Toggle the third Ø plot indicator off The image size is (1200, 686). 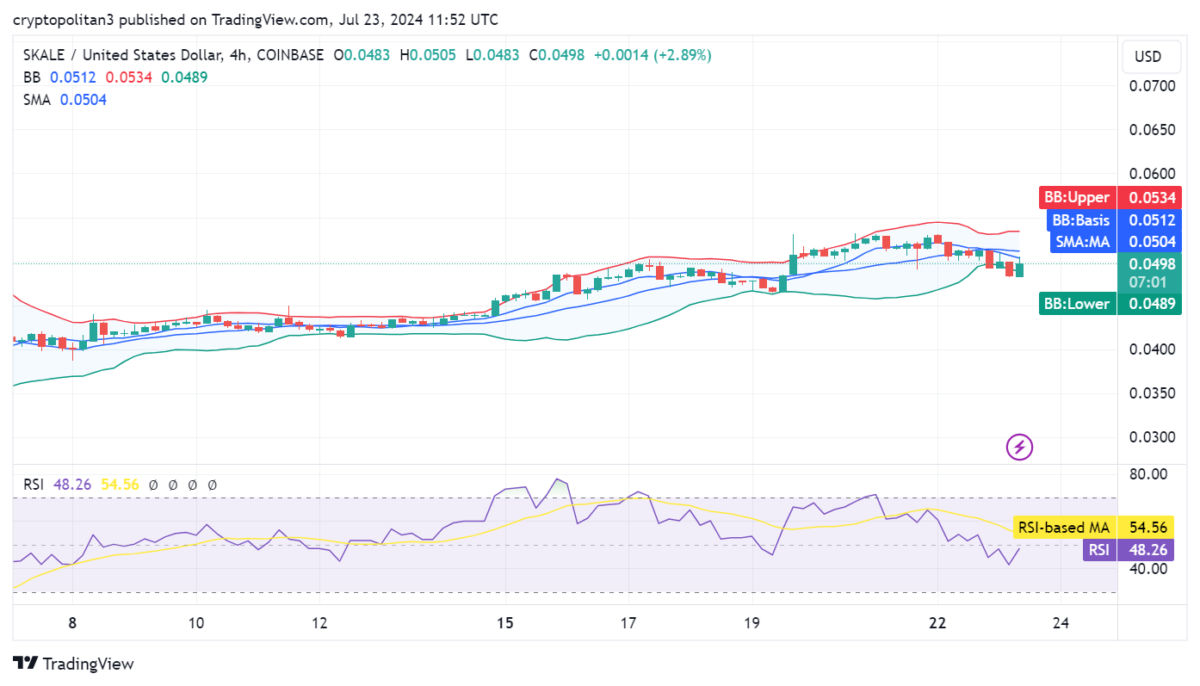tap(191, 484)
